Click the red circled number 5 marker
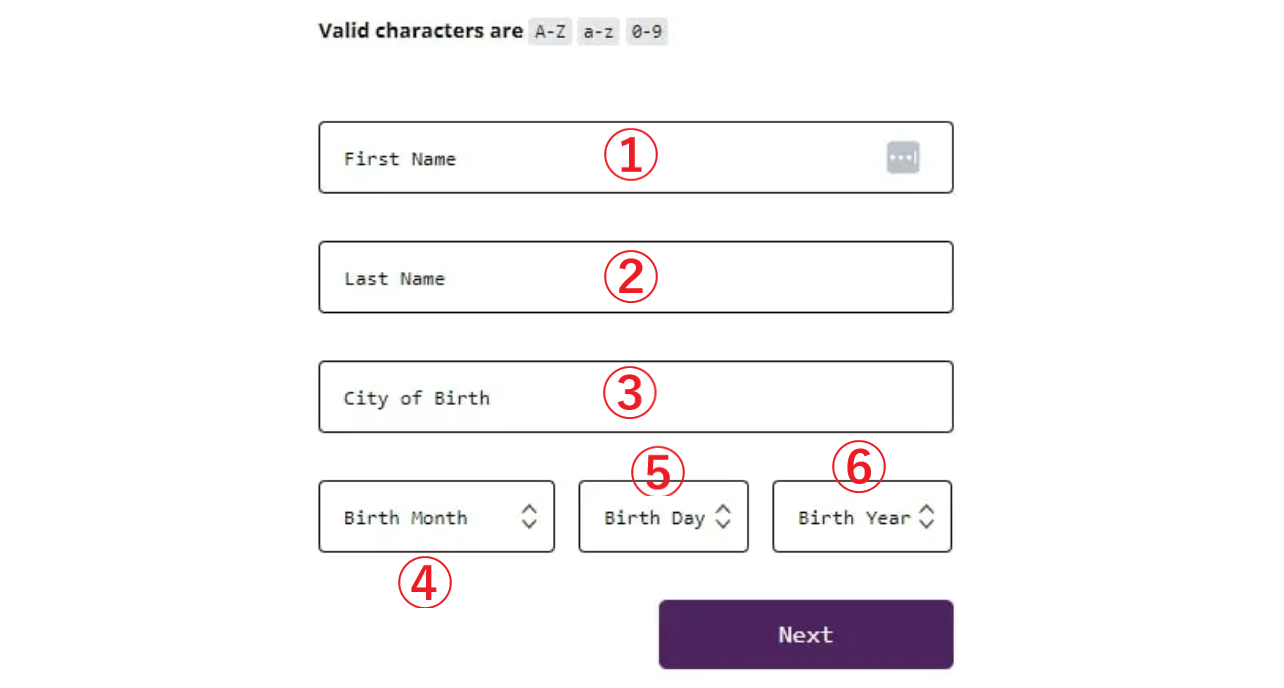1284x688 pixels. point(658,471)
